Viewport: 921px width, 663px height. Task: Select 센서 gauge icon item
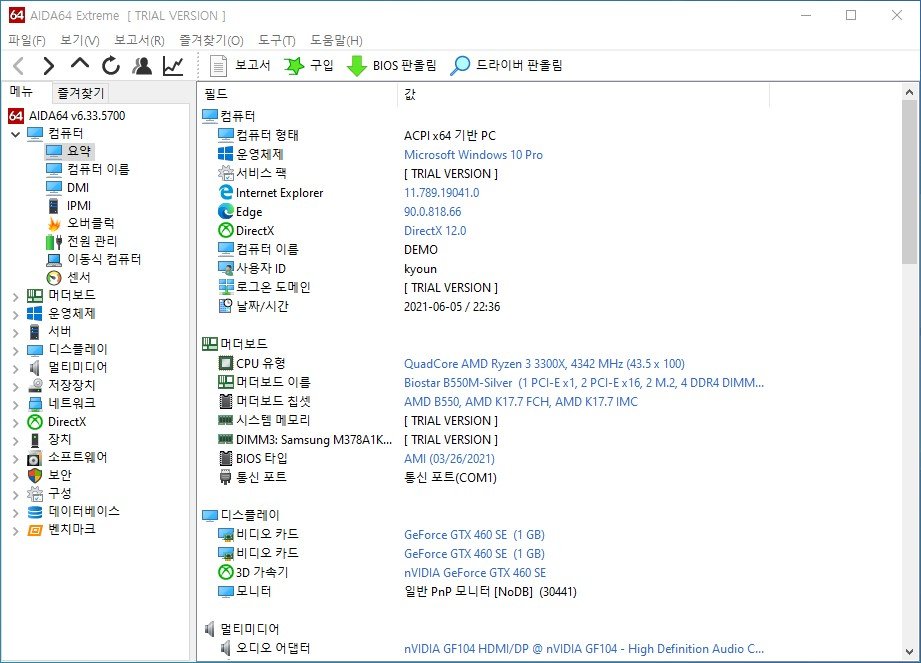tap(54, 277)
